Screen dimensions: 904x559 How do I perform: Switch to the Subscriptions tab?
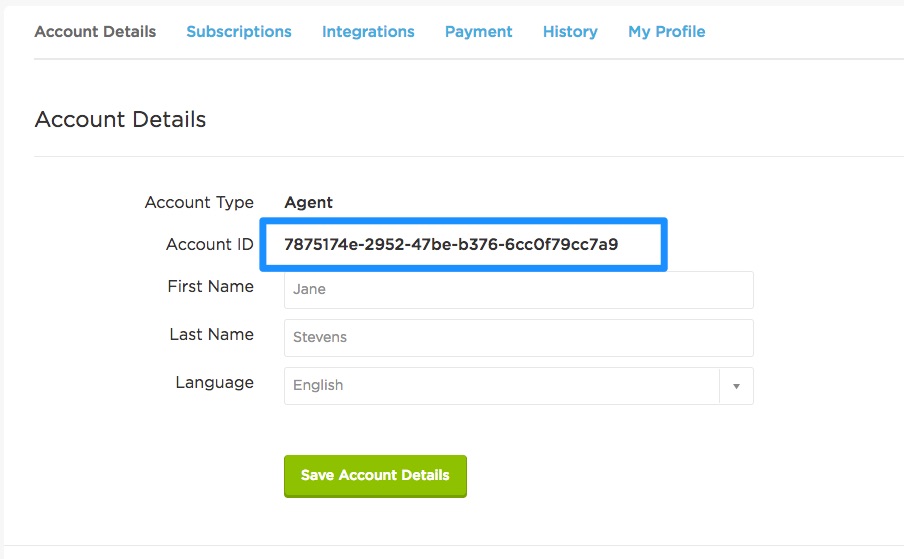[x=239, y=32]
